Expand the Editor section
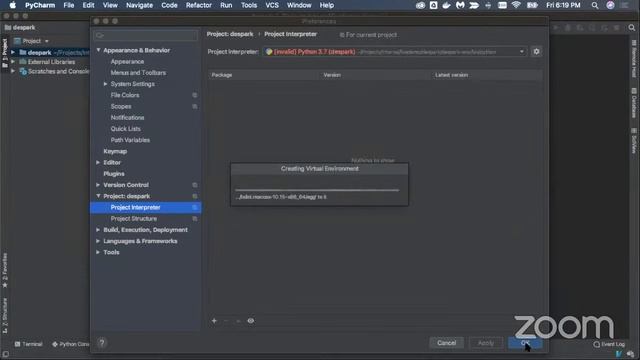The image size is (640, 360). tap(98, 162)
